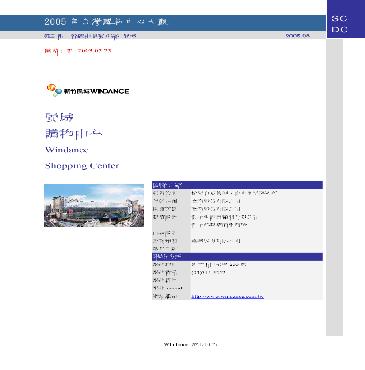Click the 2005 blue header banner title
Image resolution: width=365 pixels, height=370 pixels.
pos(106,22)
